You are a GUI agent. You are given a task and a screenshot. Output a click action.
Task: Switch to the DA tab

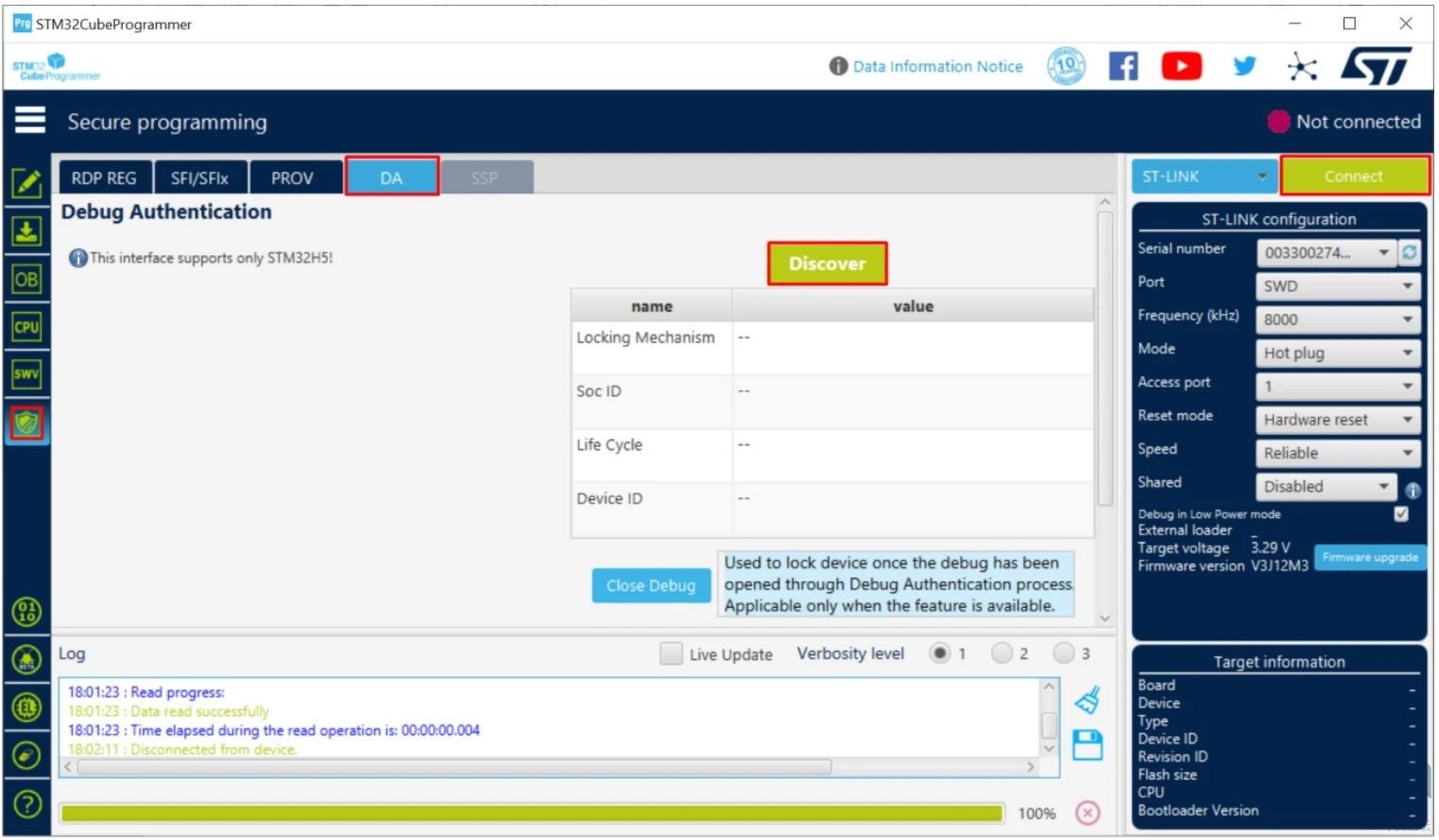click(391, 177)
